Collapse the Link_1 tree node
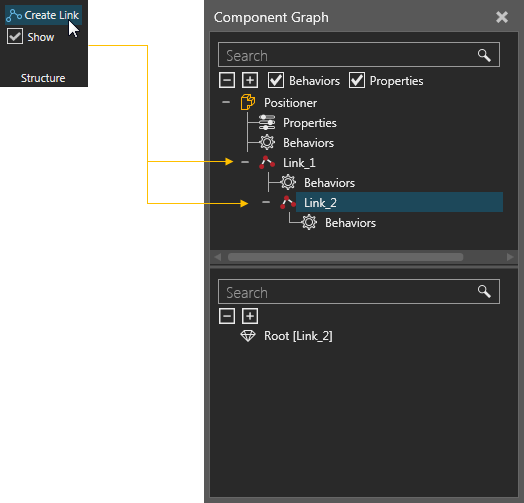524x503 pixels. pos(245,162)
